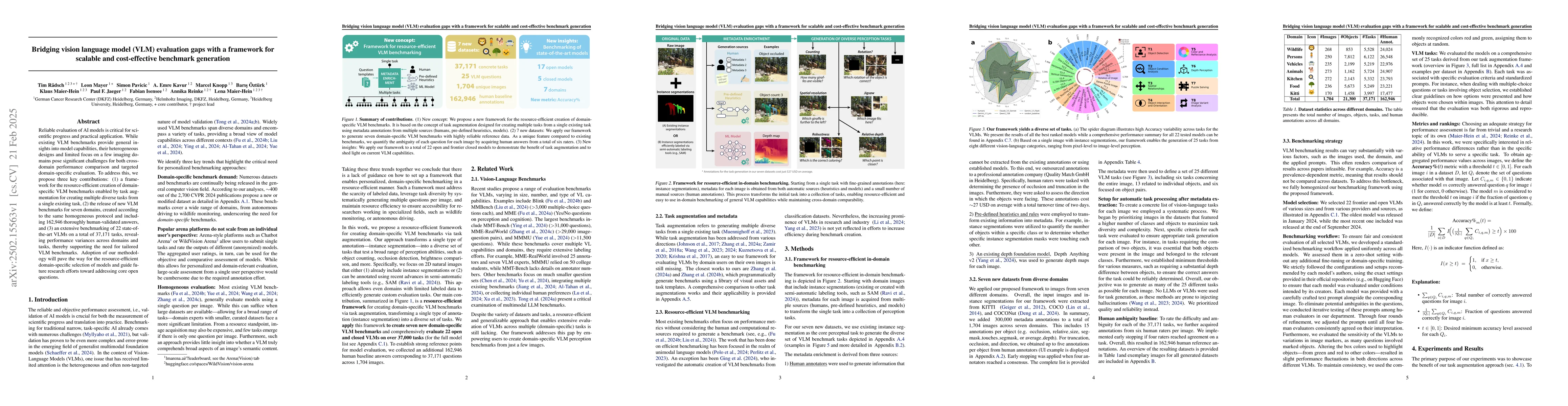Click the T2 Object Condition Analysis icon
Screen dimensions: 1568x406
(x=1140, y=69)
